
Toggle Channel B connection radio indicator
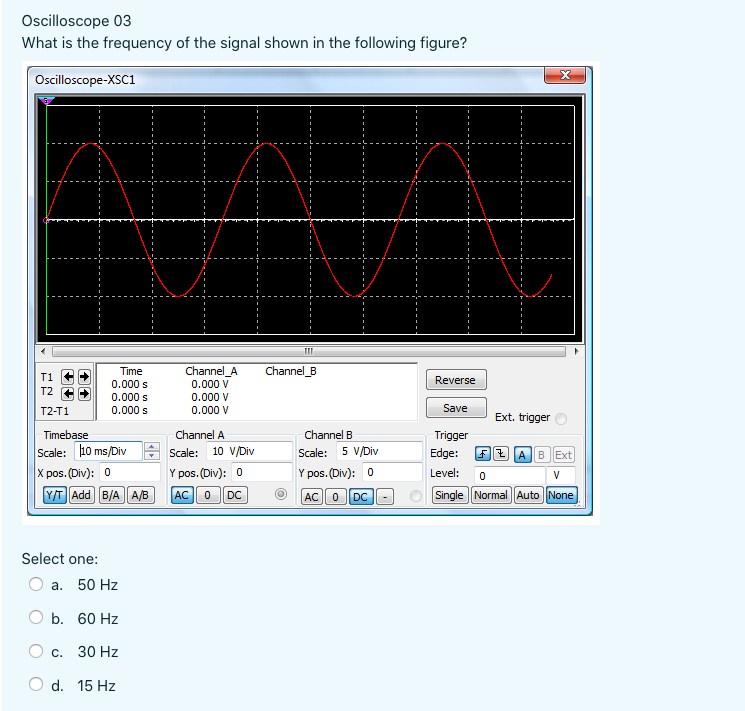click(x=416, y=496)
